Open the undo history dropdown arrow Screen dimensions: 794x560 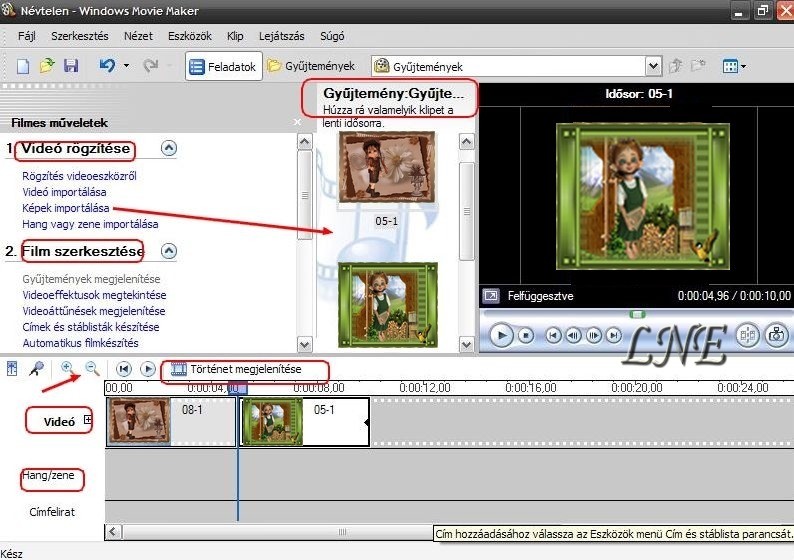[x=126, y=66]
